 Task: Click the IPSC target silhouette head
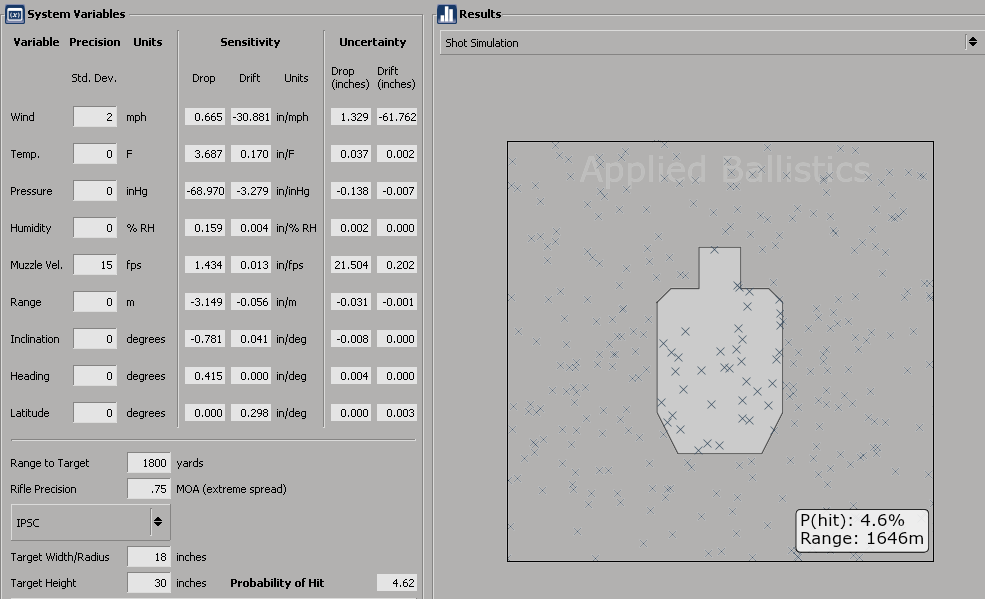719,268
